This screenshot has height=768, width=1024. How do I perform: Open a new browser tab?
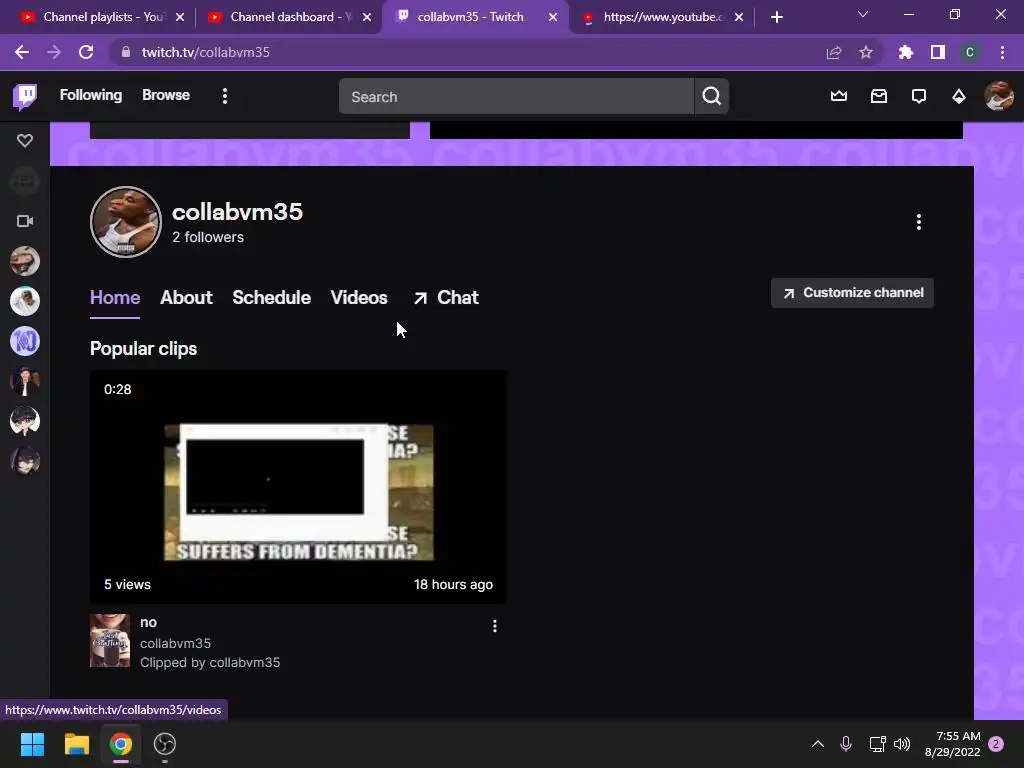[776, 17]
